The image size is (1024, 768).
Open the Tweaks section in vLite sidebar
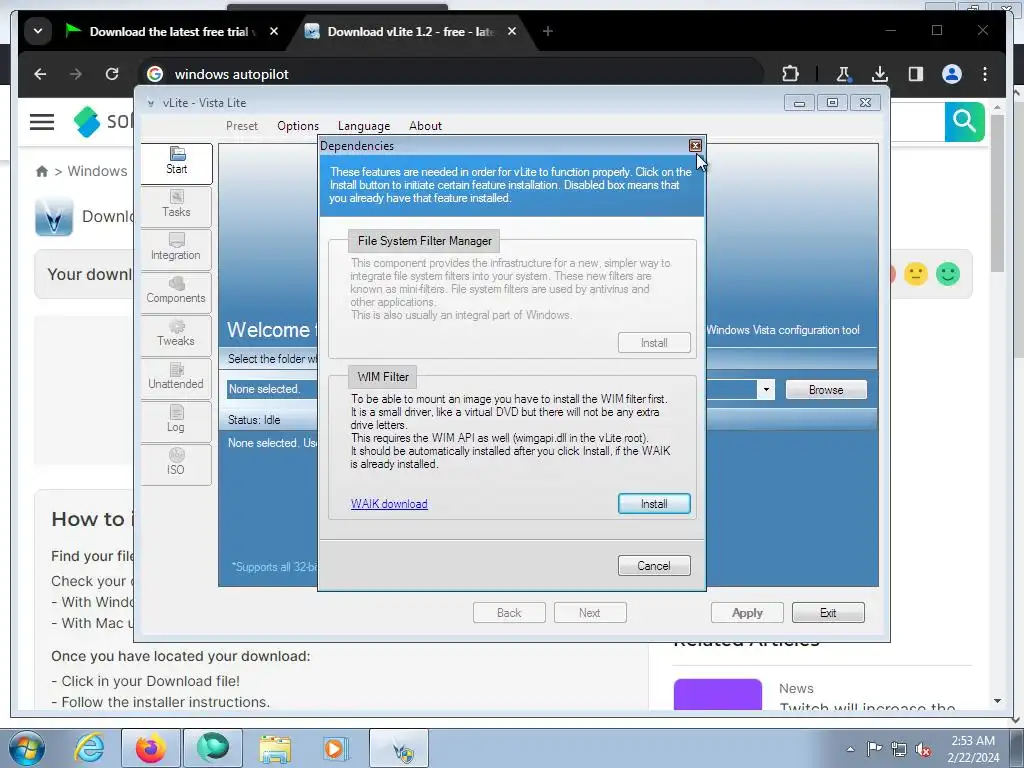176,335
